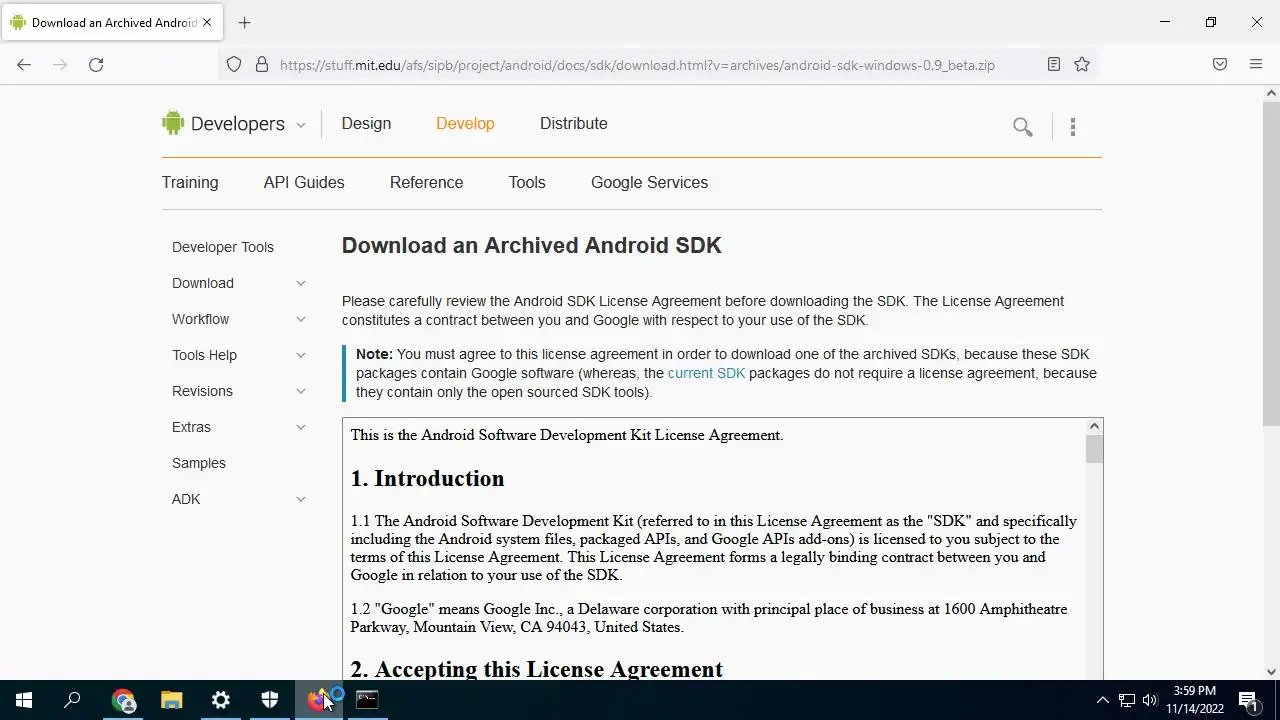Expand the ADK sidebar section
Viewport: 1280px width, 720px height.
(x=300, y=499)
